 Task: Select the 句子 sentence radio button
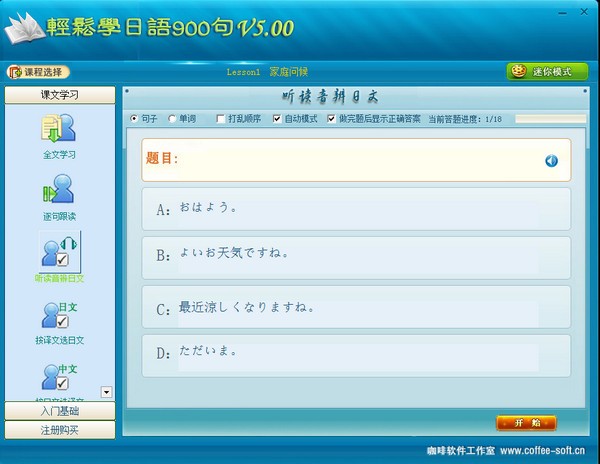click(x=134, y=119)
